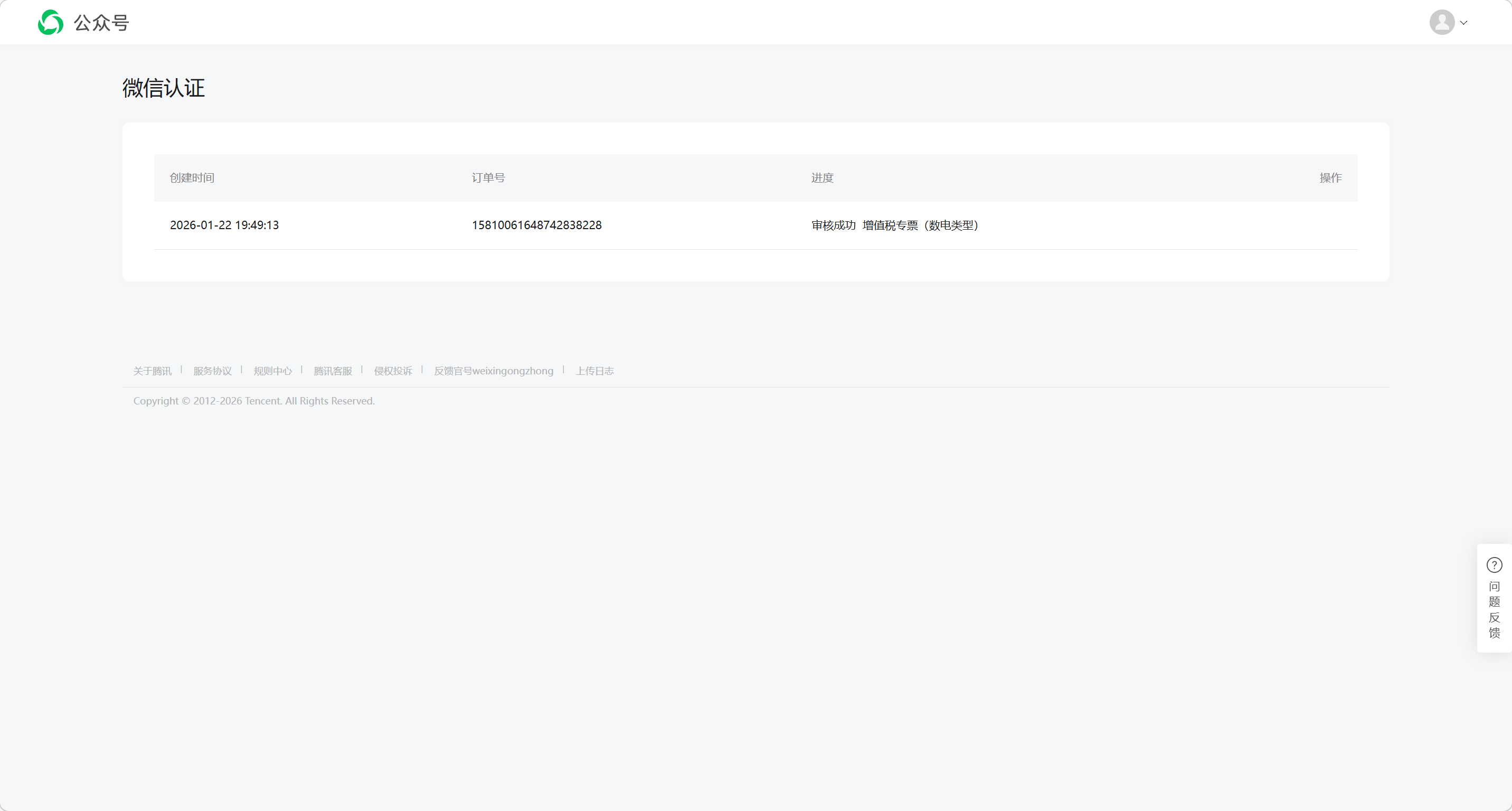Click 反馈官号weixingongzhong link
The height and width of the screenshot is (811, 1512).
(x=493, y=371)
